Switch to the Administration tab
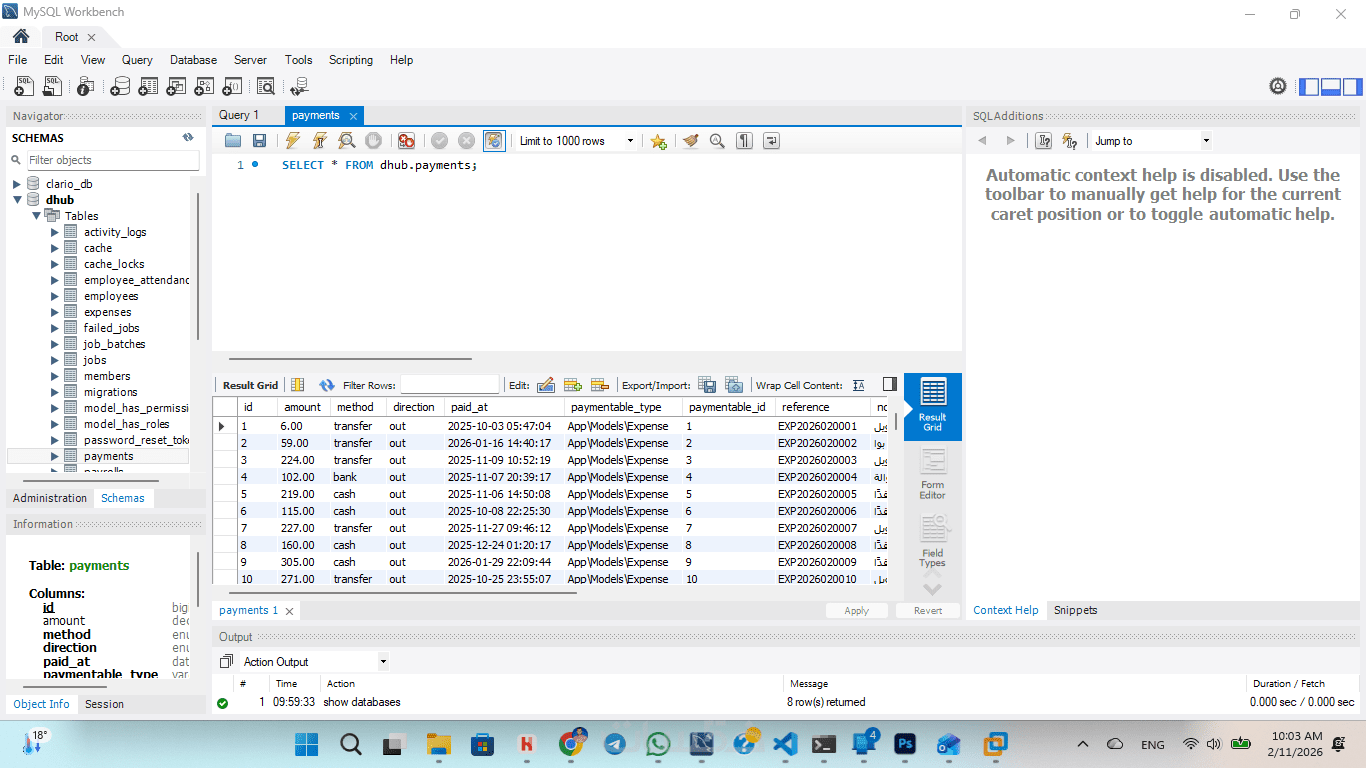 point(50,498)
